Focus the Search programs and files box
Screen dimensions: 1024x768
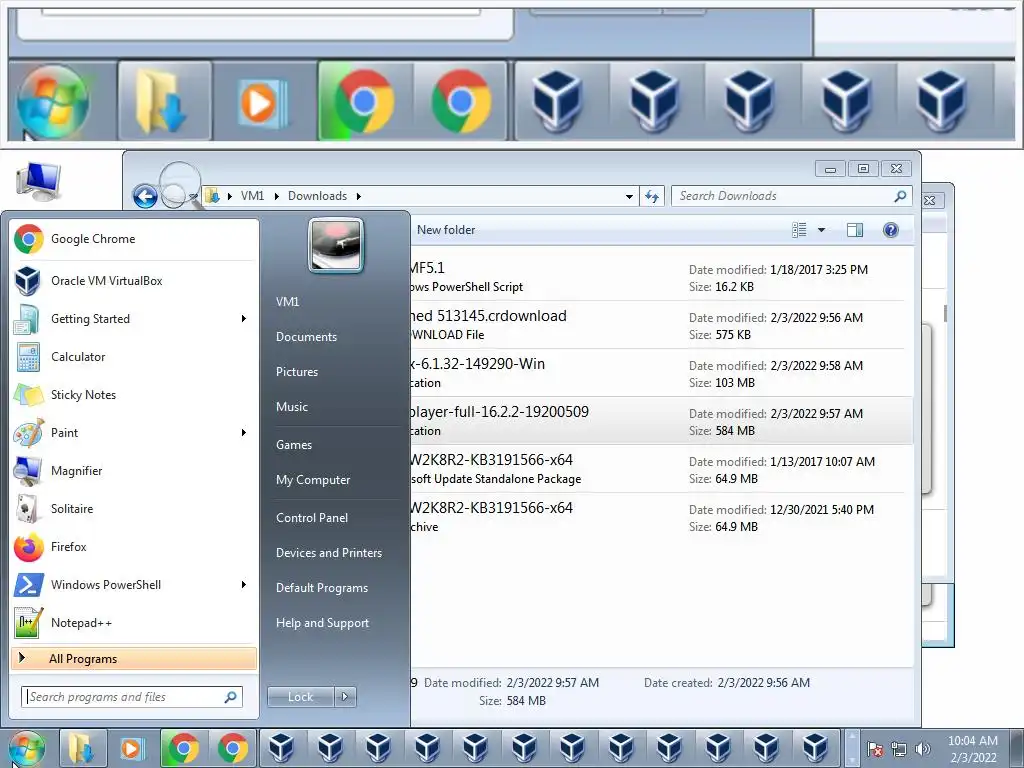point(132,697)
